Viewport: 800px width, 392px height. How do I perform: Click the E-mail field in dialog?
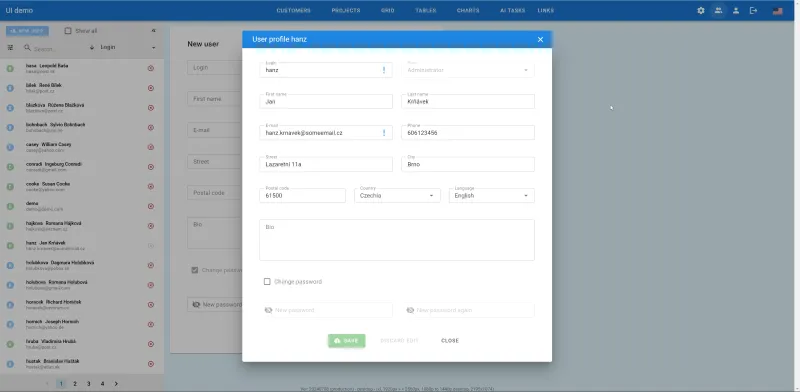pos(326,133)
